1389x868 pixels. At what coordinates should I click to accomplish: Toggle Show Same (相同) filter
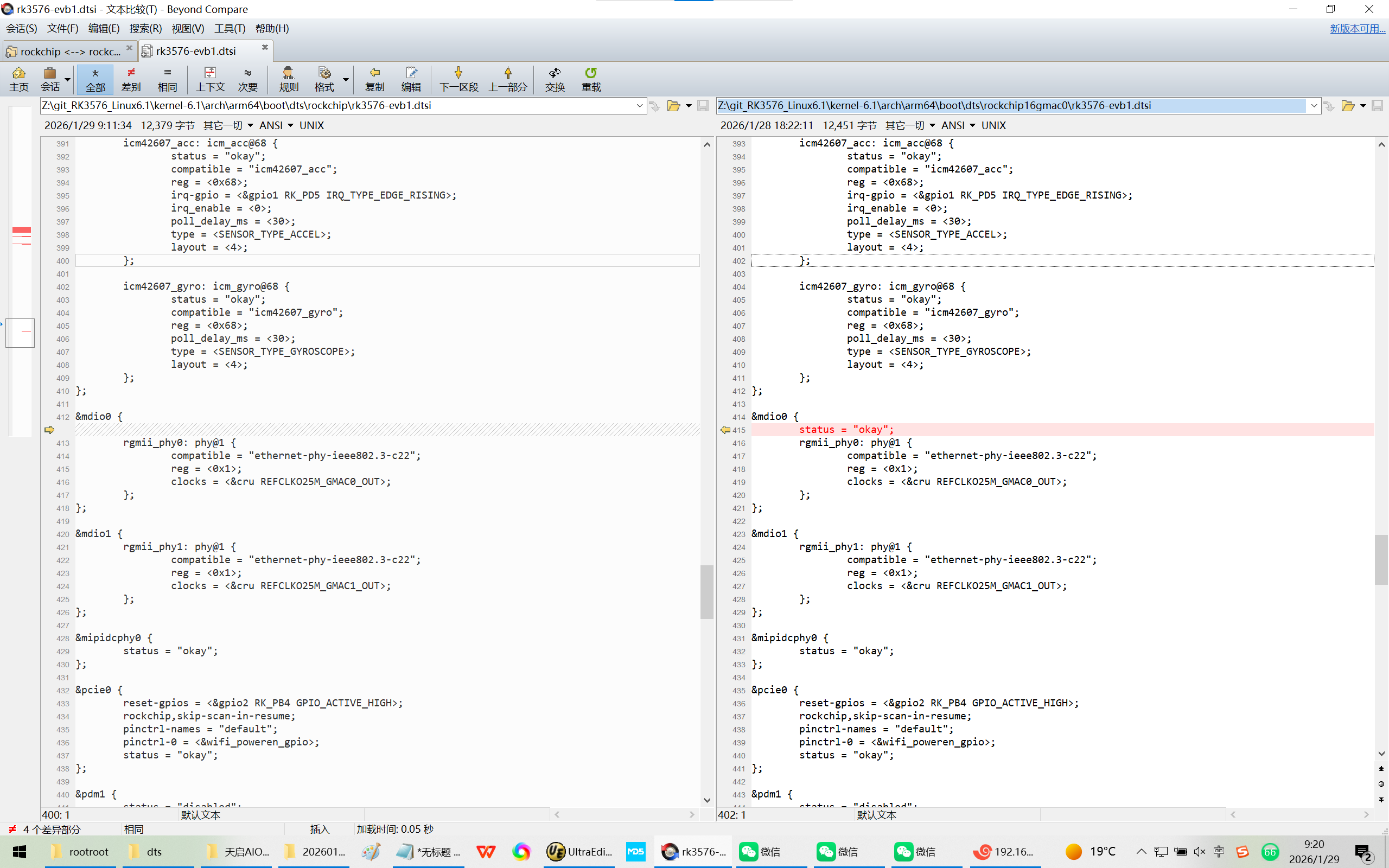167,79
